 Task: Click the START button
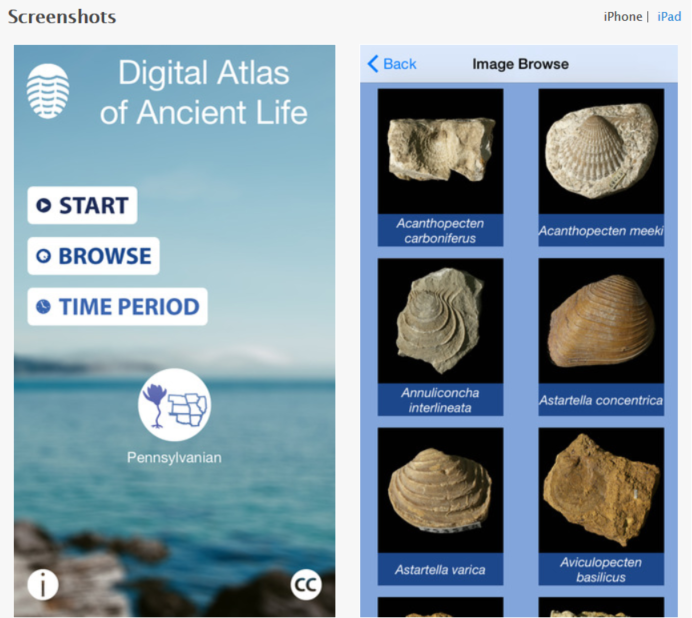[x=82, y=205]
